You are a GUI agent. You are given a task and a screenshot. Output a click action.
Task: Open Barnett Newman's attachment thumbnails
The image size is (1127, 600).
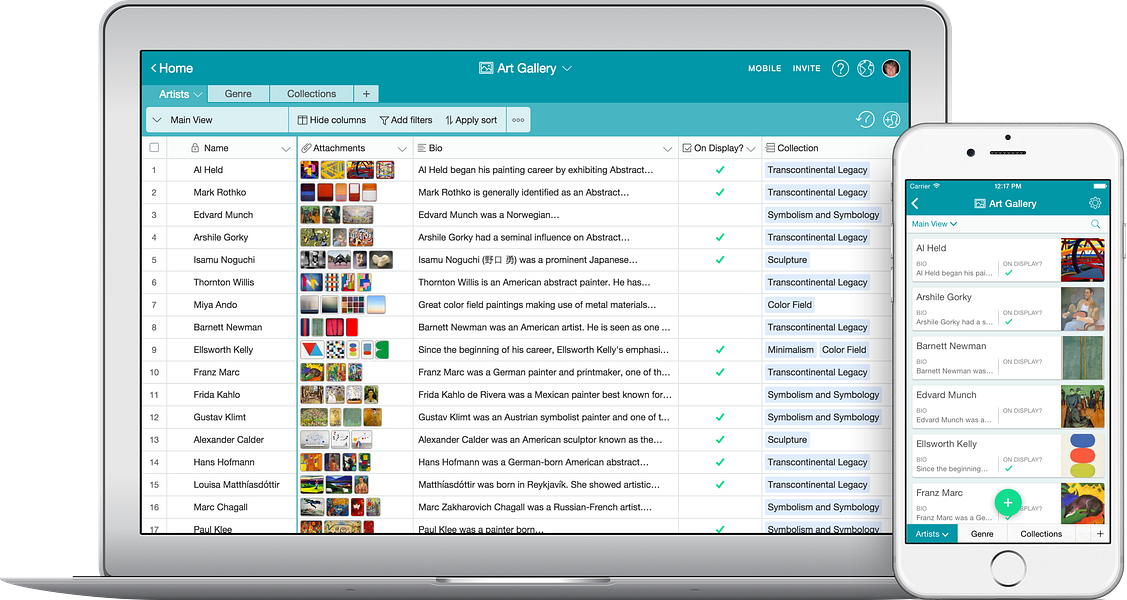point(328,328)
